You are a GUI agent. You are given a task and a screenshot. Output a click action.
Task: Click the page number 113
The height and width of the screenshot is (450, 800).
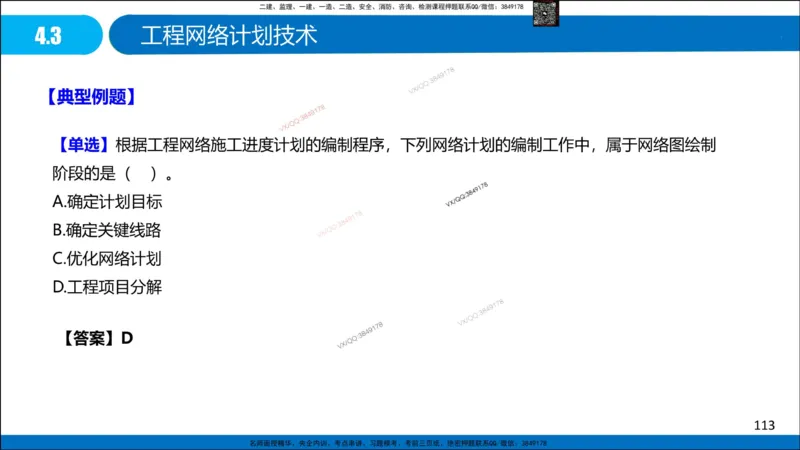click(764, 425)
